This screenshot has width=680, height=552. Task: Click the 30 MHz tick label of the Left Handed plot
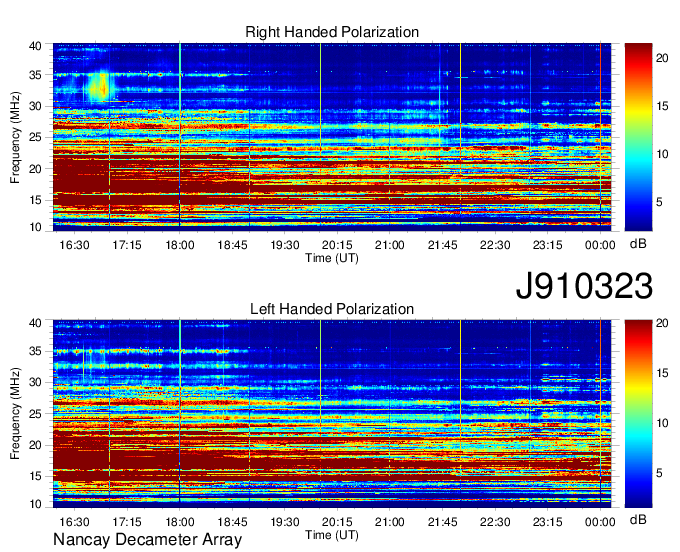tap(35, 382)
